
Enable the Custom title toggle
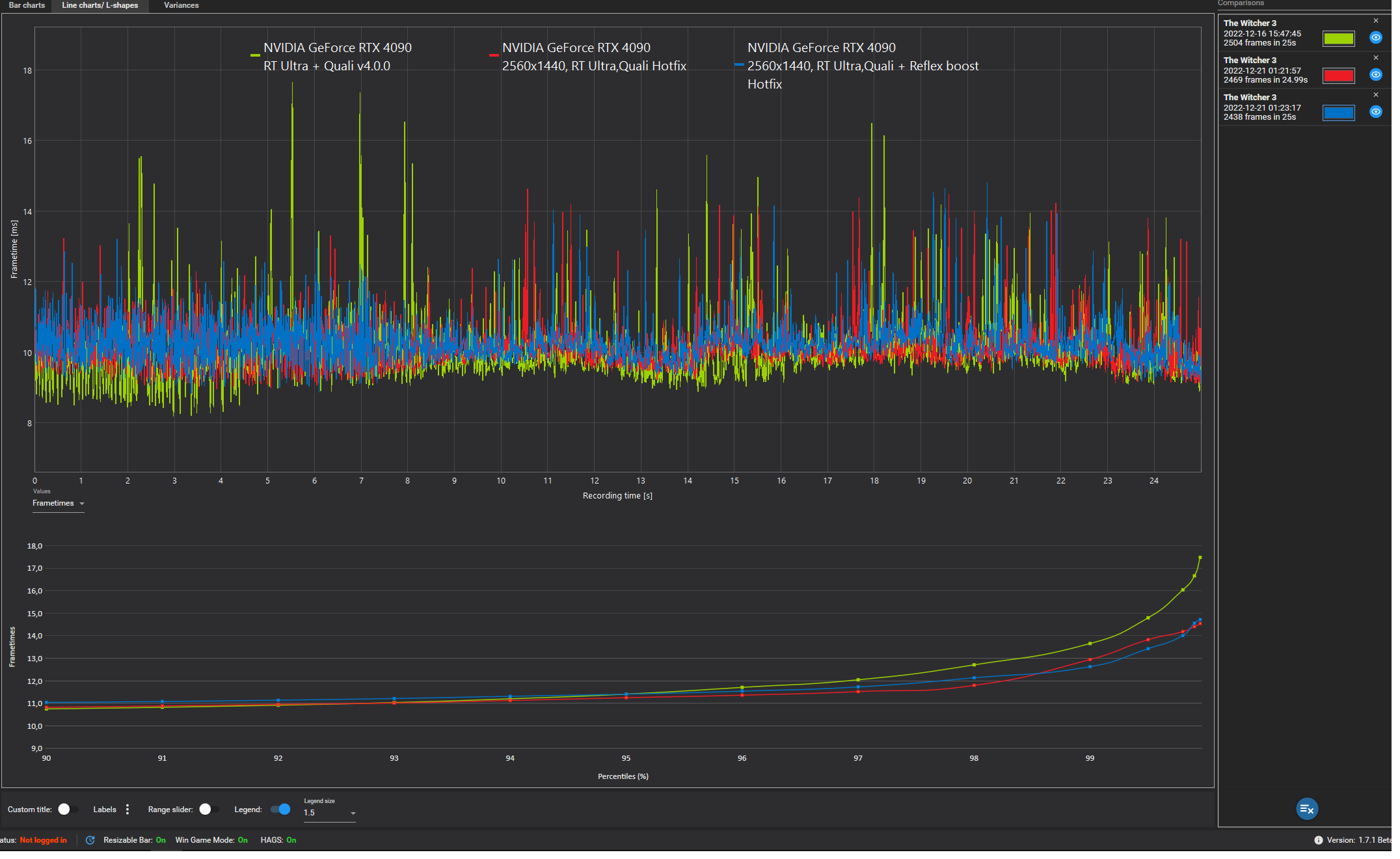(x=68, y=810)
